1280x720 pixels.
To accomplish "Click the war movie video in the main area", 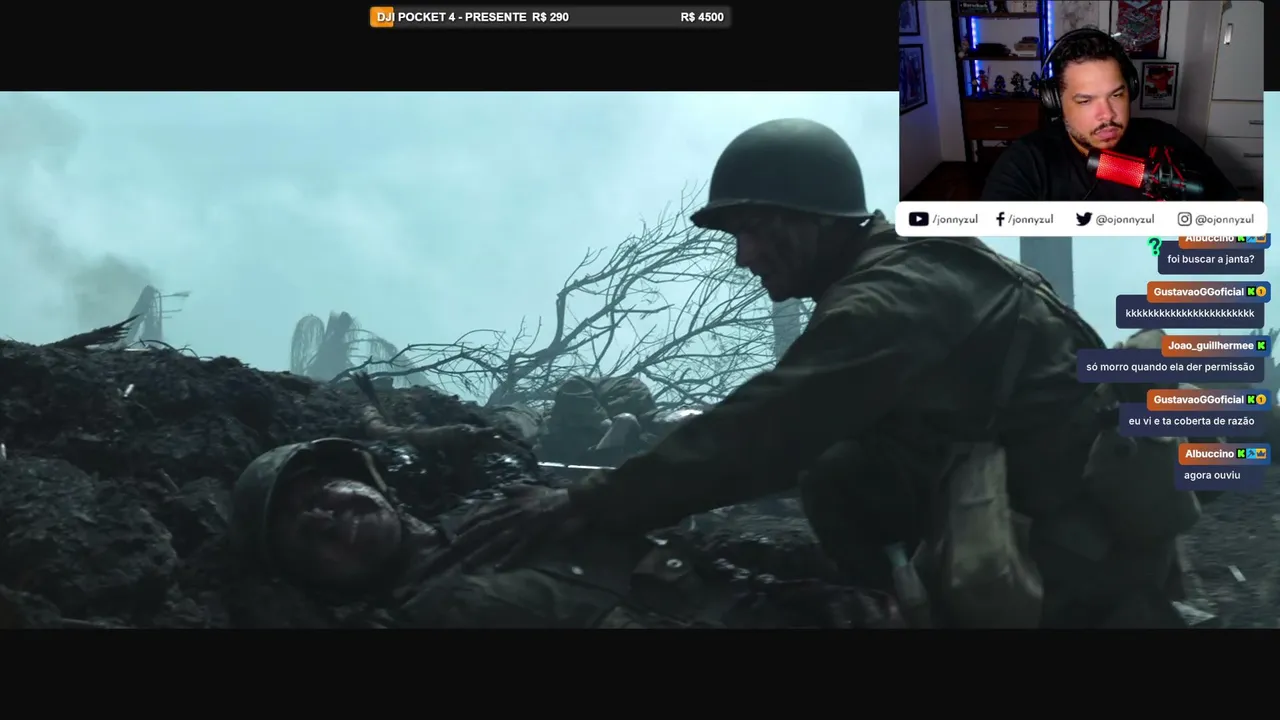I will click(640, 360).
